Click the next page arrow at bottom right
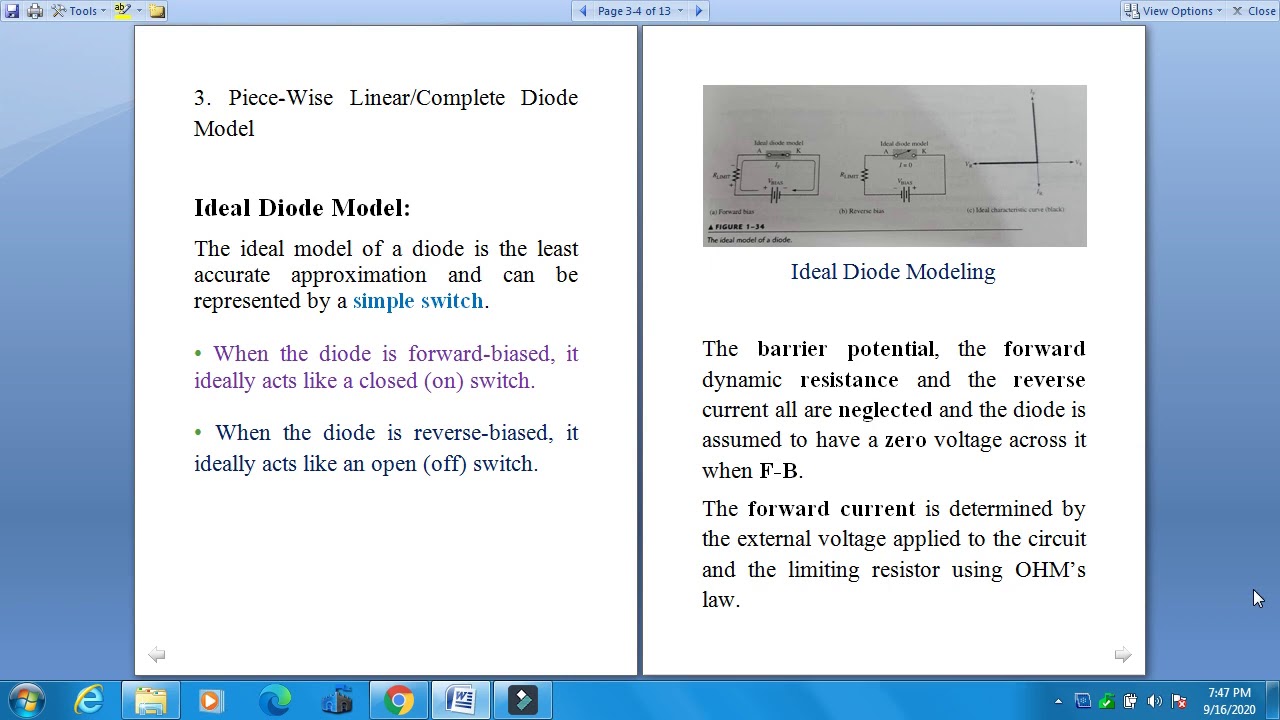Image resolution: width=1280 pixels, height=720 pixels. tap(1122, 654)
